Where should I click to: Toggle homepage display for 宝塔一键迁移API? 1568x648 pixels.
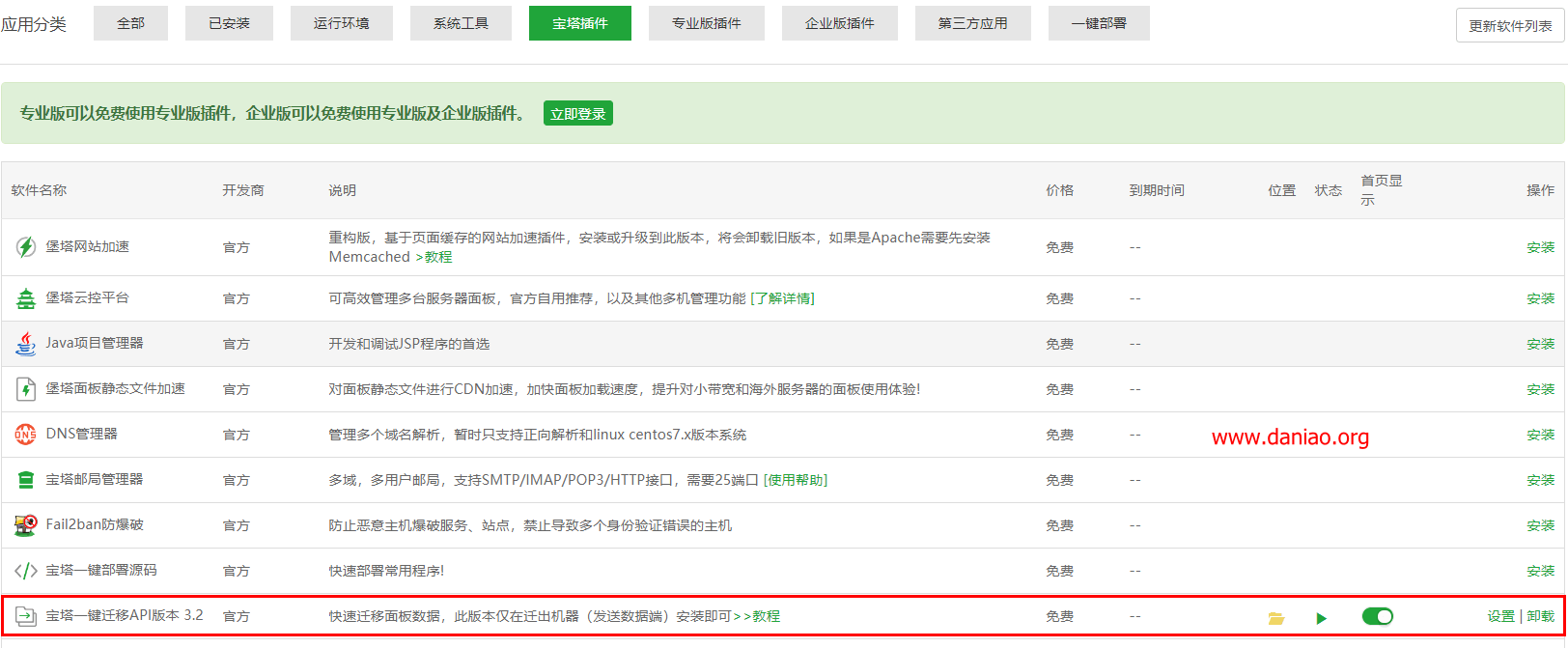[1378, 616]
